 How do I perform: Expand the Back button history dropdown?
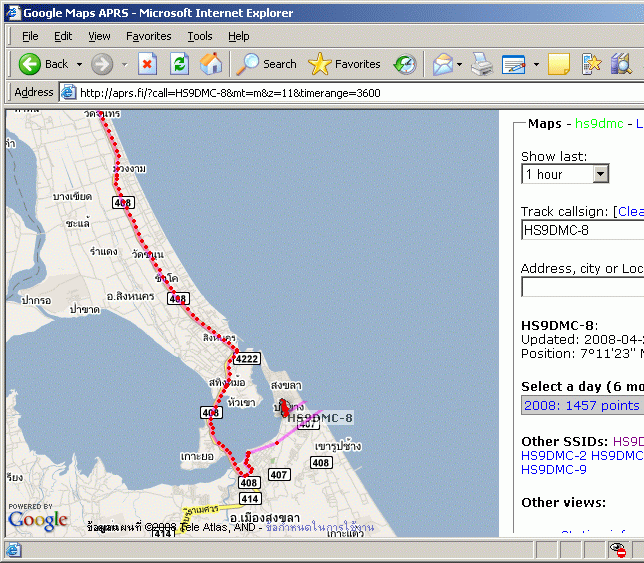(79, 64)
